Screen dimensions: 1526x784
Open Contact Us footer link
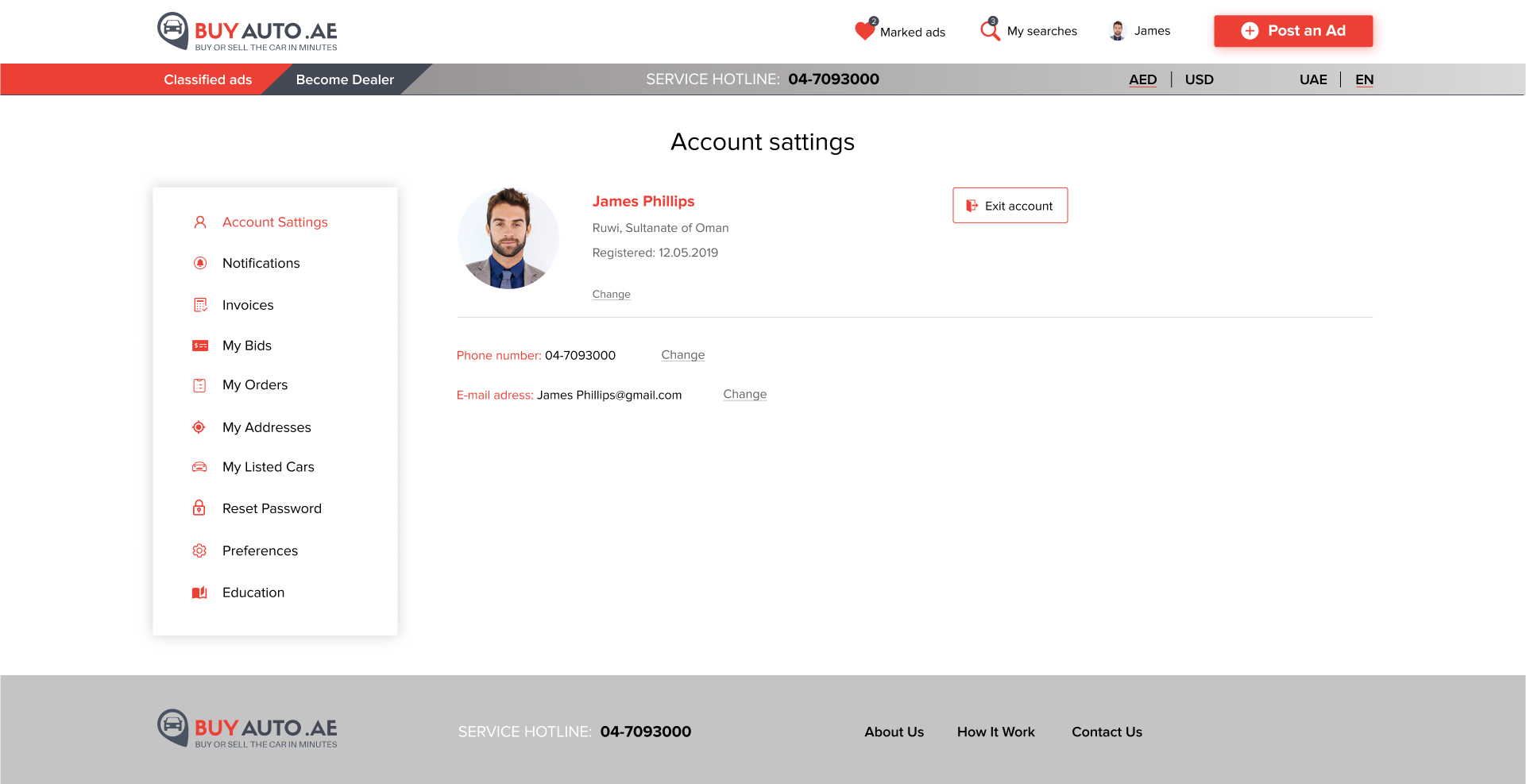coord(1107,732)
